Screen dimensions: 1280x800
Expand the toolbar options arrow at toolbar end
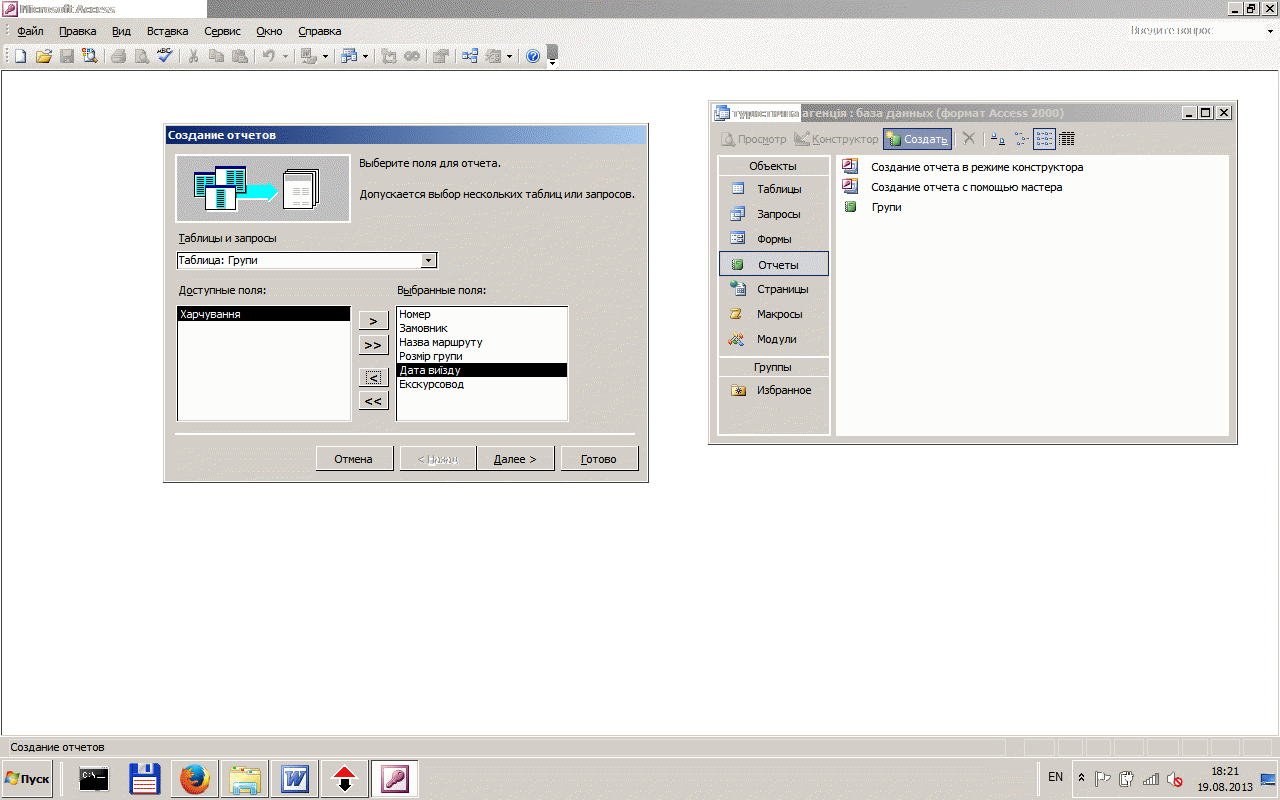pyautogui.click(x=552, y=58)
